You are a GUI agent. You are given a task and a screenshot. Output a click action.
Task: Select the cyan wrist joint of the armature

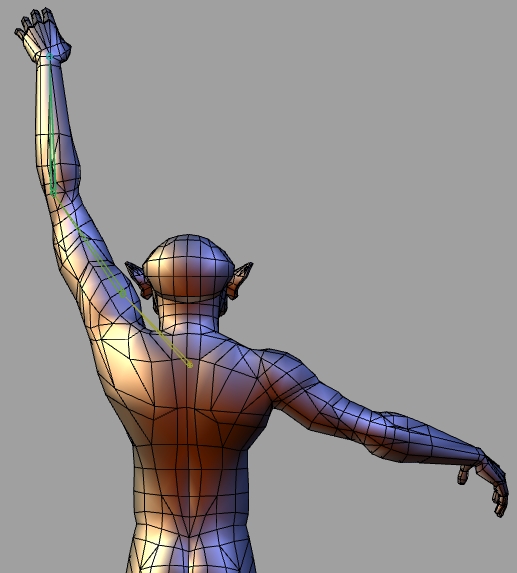(50, 57)
